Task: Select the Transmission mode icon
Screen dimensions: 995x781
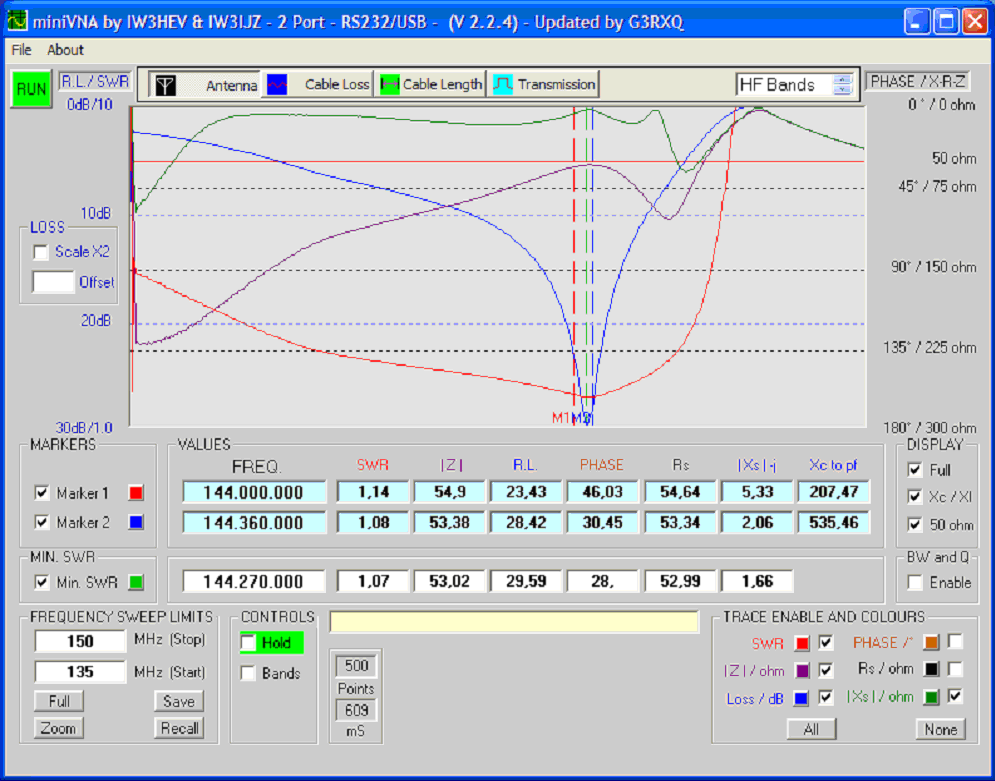Action: (x=503, y=85)
